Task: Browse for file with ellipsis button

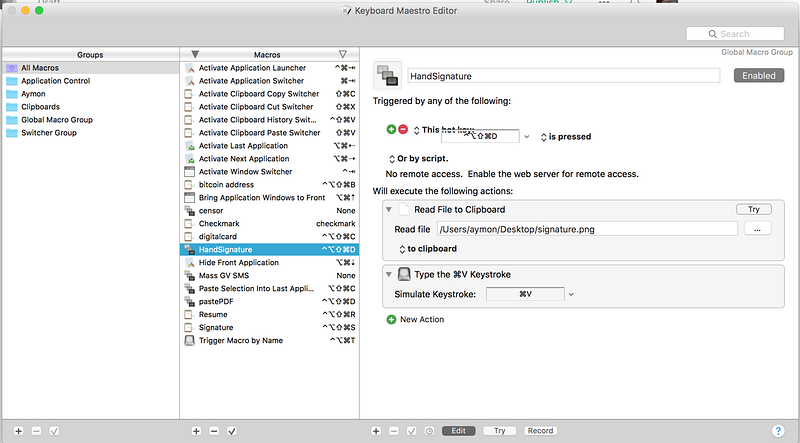Action: [x=757, y=229]
